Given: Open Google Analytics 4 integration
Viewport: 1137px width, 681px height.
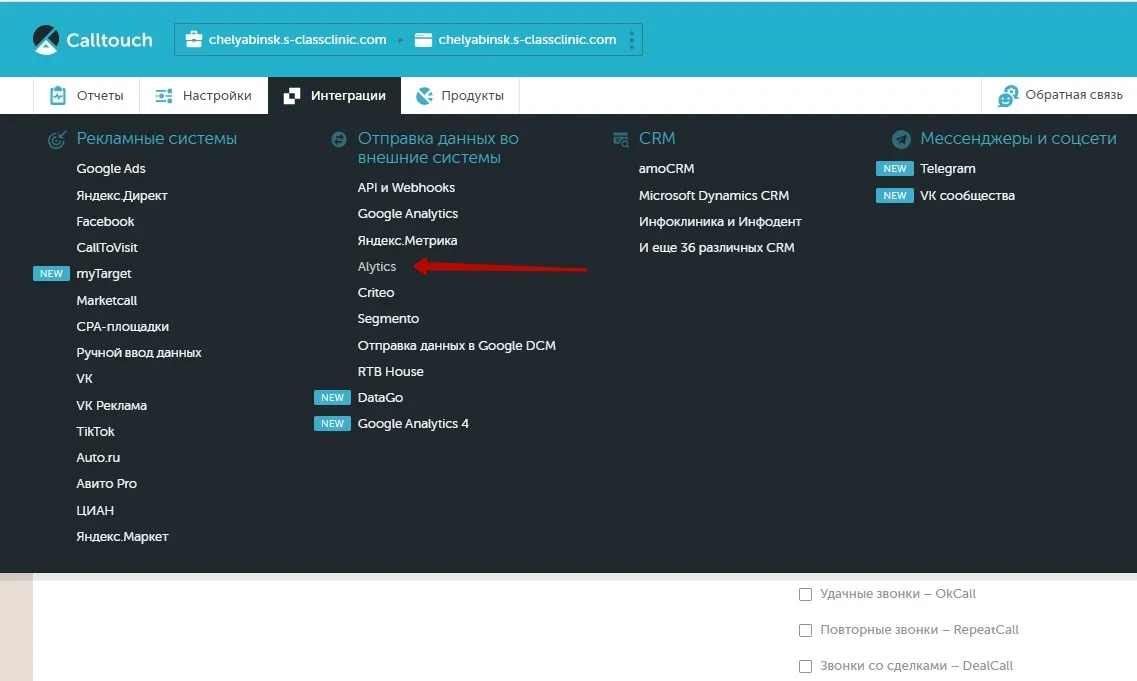Looking at the screenshot, I should [413, 424].
